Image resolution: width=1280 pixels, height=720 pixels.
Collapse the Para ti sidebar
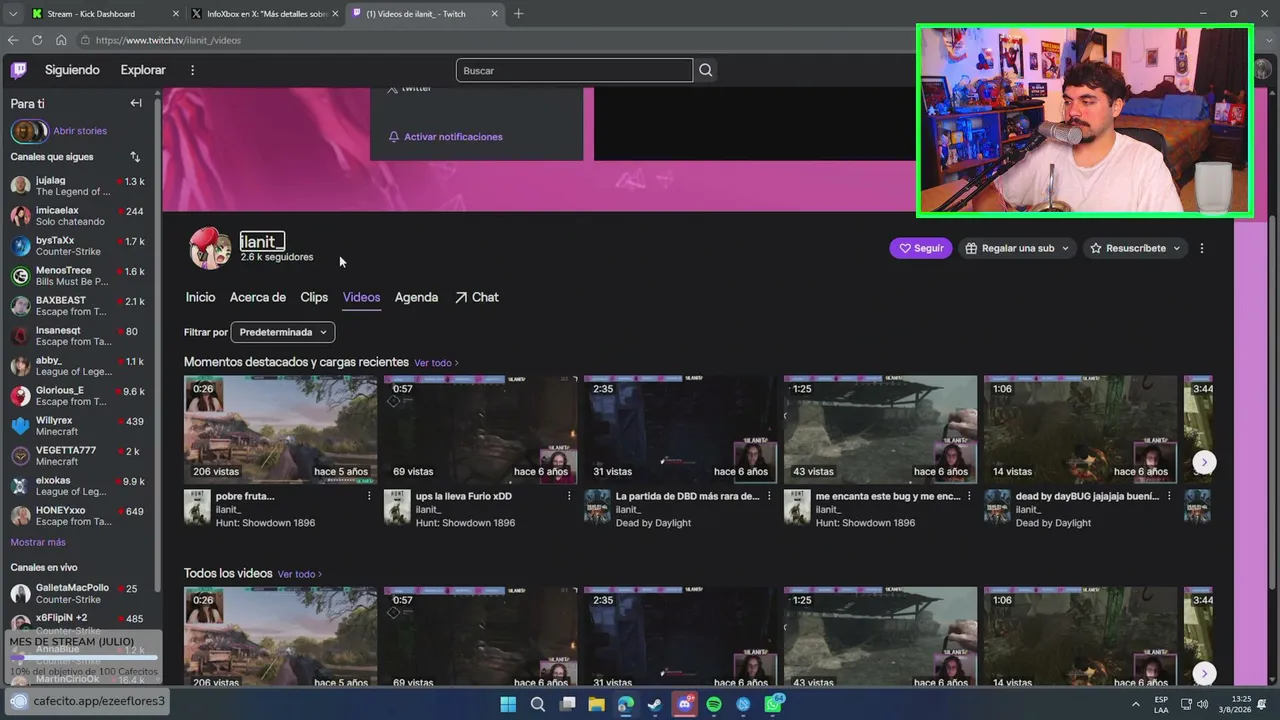tap(136, 103)
